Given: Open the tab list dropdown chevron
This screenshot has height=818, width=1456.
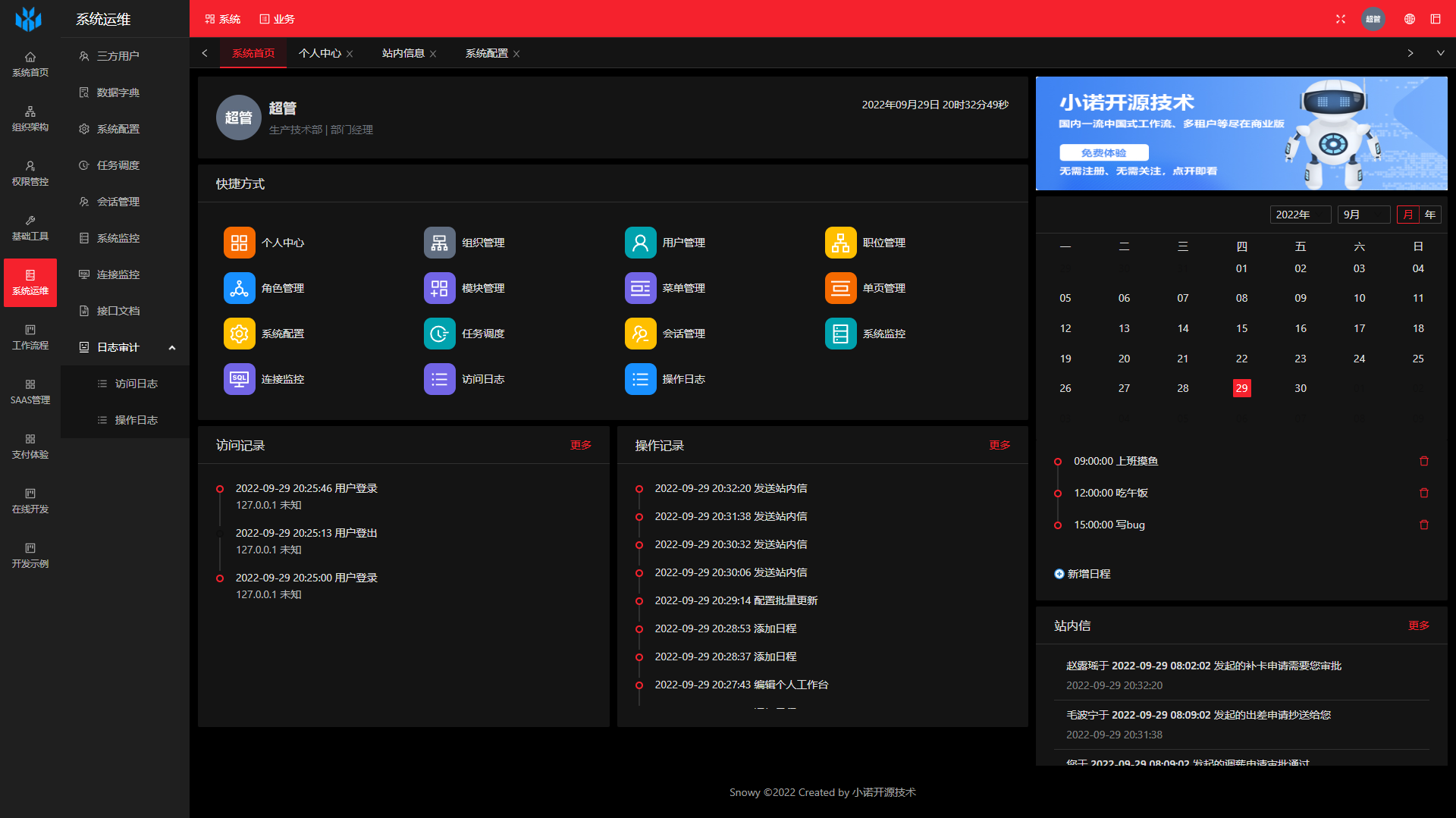Looking at the screenshot, I should coord(1440,53).
